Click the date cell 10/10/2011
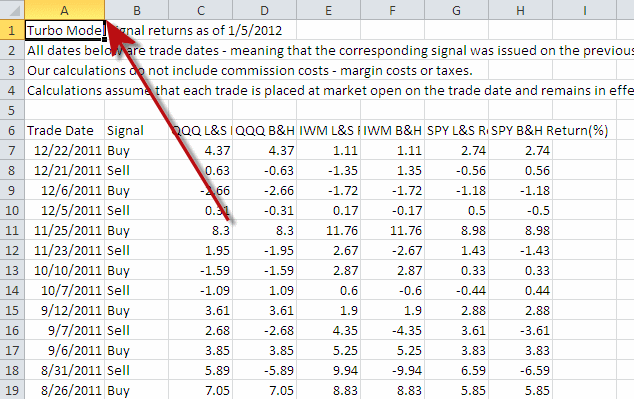The height and width of the screenshot is (399, 634). pos(65,270)
